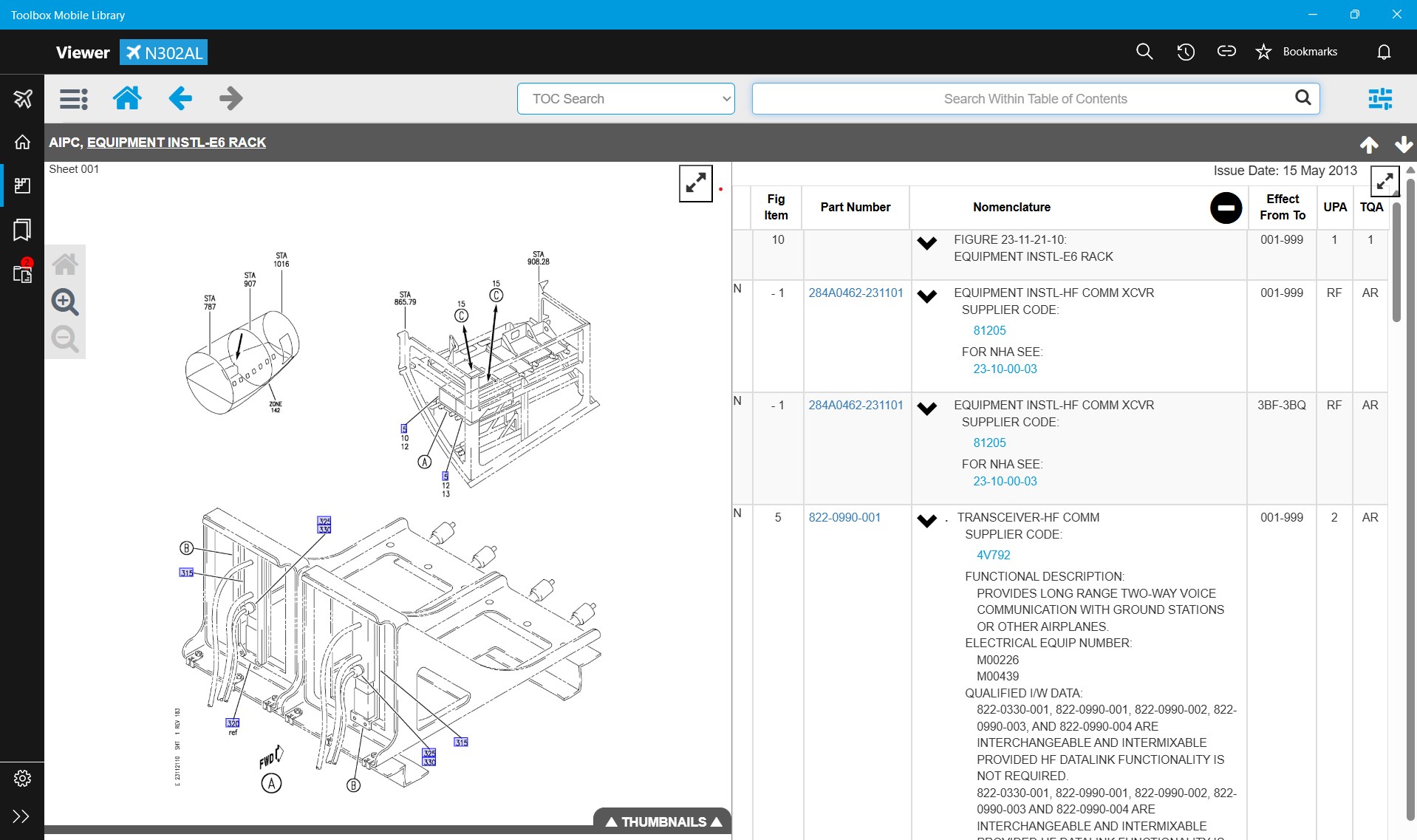This screenshot has height=840, width=1417.
Task: Expand the illustration pane to fullscreen
Action: click(x=695, y=183)
